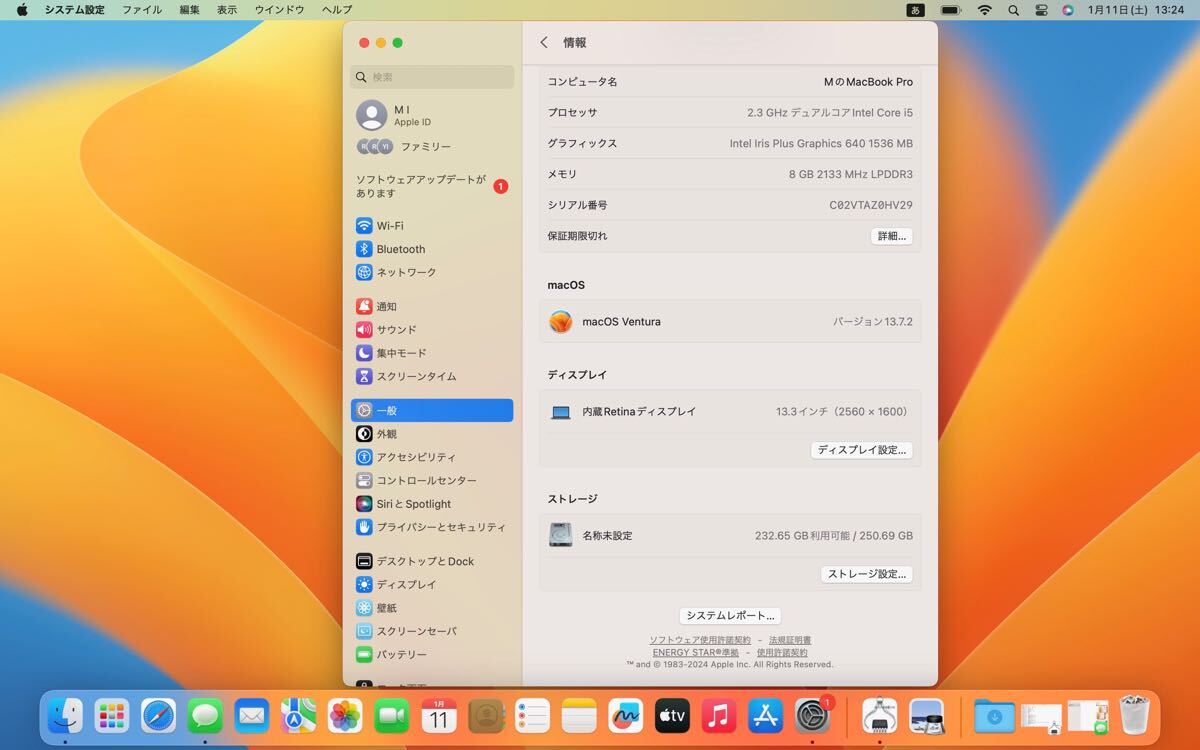Open プライバシーとセキュリティ settings
The height and width of the screenshot is (750, 1200).
432,527
